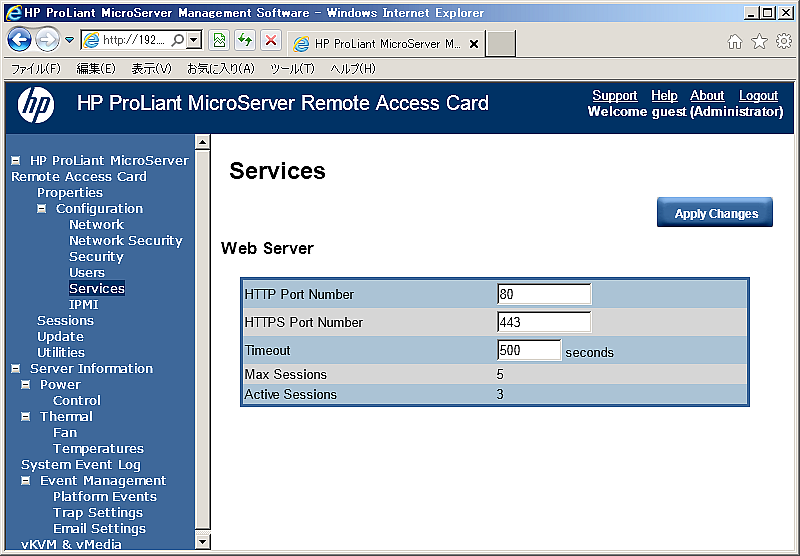Click the HTTP Port Number field
The image size is (800, 556).
pyautogui.click(x=544, y=294)
